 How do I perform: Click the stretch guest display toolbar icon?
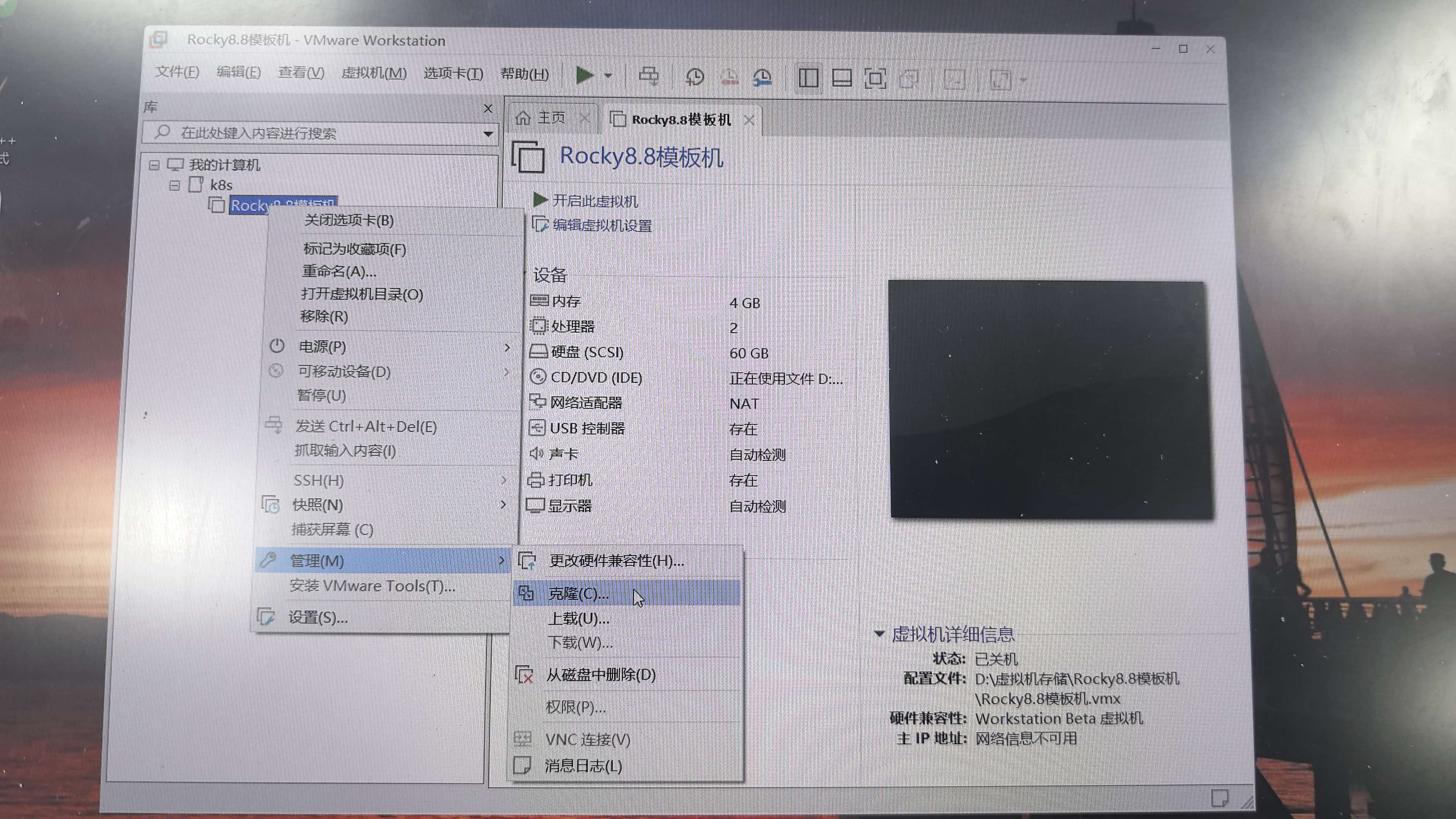click(x=1001, y=80)
